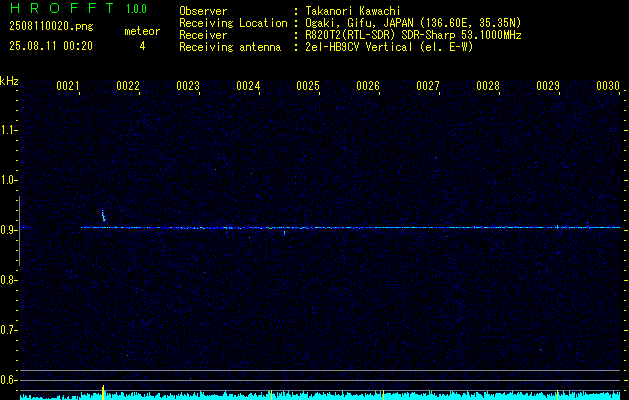The image size is (629, 400).
Task: Click the version number 1.0.0
Action: click(x=136, y=9)
